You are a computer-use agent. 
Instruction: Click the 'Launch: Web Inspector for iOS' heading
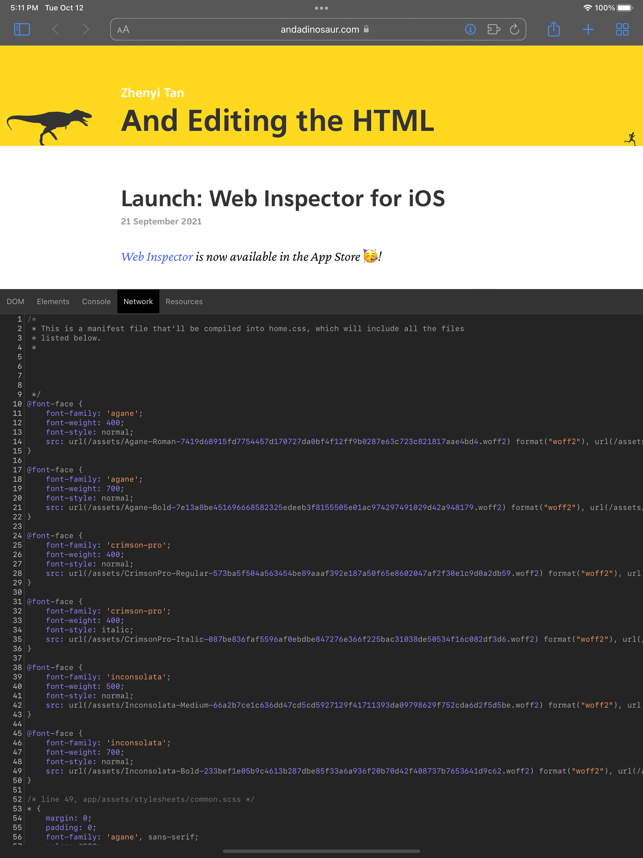coord(283,198)
